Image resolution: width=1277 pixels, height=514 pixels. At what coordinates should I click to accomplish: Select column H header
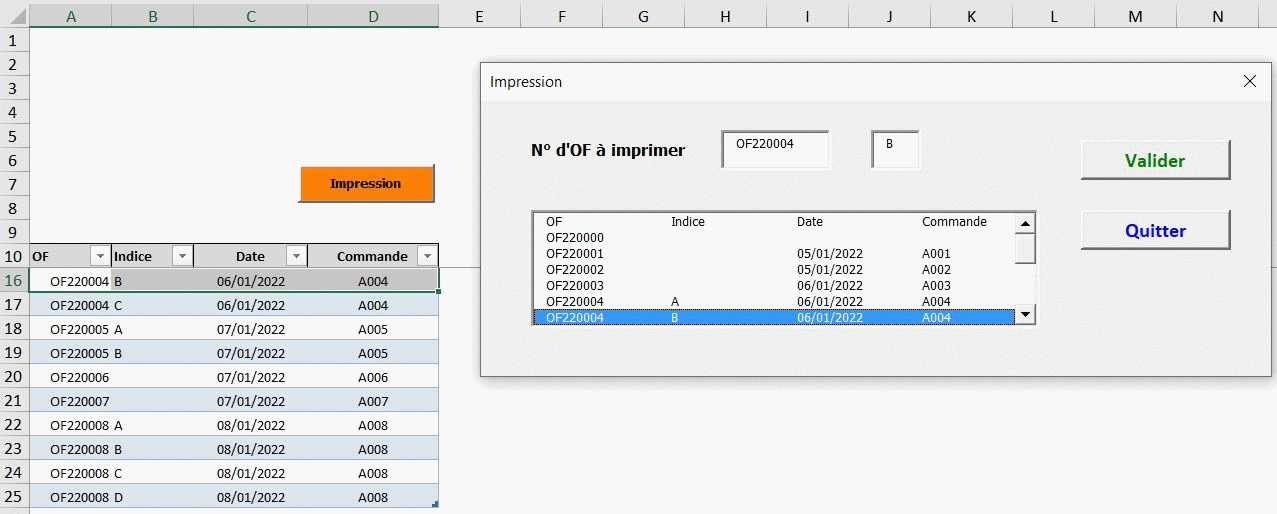pyautogui.click(x=725, y=16)
